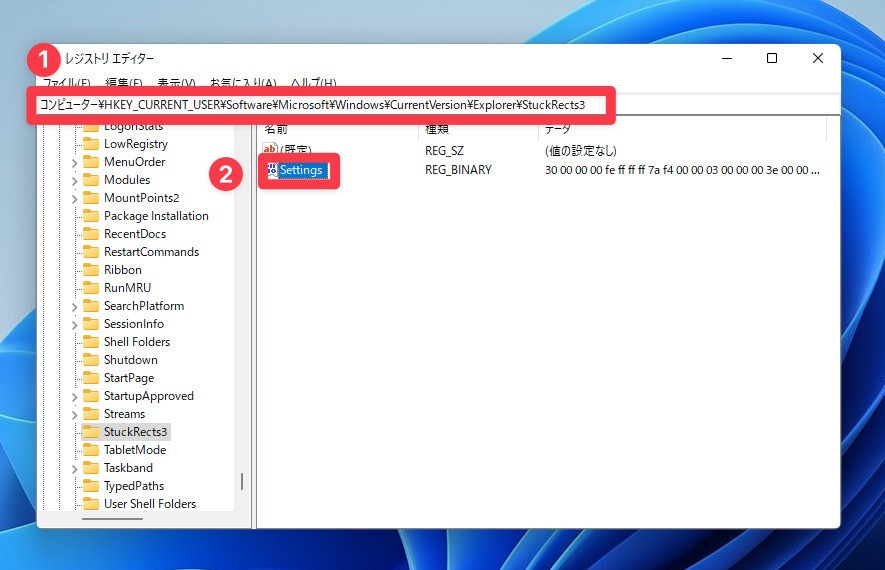
Task: Click the tree pane vertical scrollbar thumb
Action: [242, 481]
